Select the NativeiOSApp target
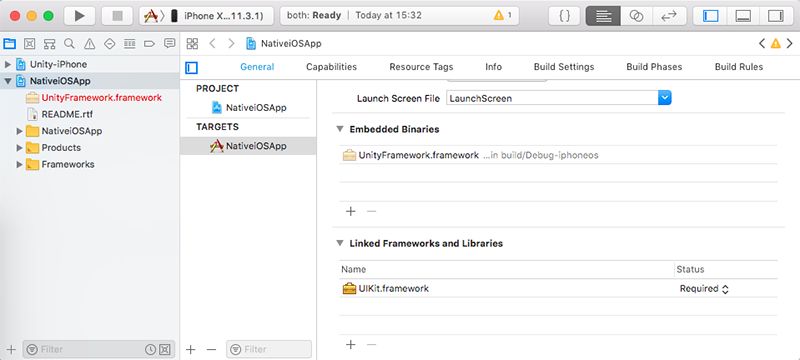The height and width of the screenshot is (360, 800). pos(248,146)
